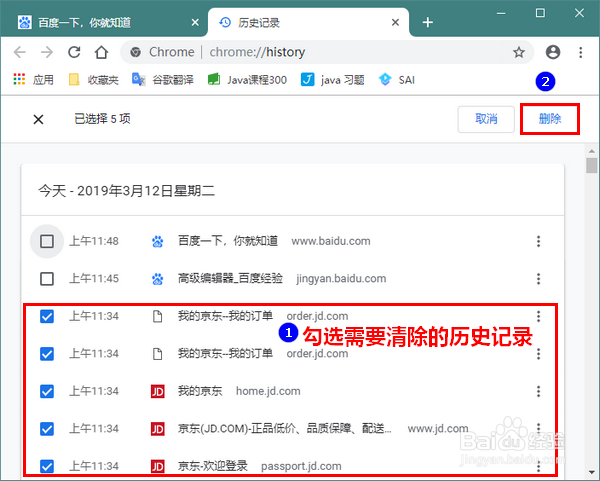The width and height of the screenshot is (600, 481).
Task: Open more actions for first order.jd.com entry
Action: pos(538,316)
